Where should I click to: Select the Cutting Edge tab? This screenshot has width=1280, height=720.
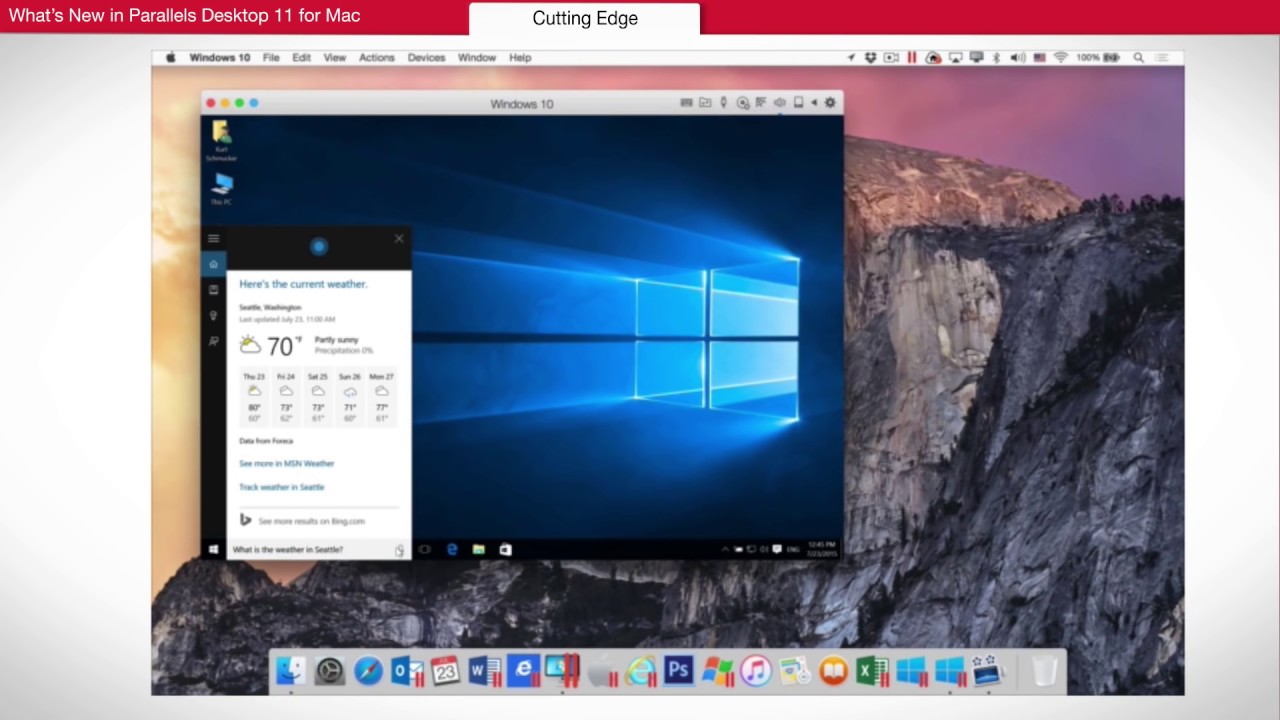[x=585, y=18]
